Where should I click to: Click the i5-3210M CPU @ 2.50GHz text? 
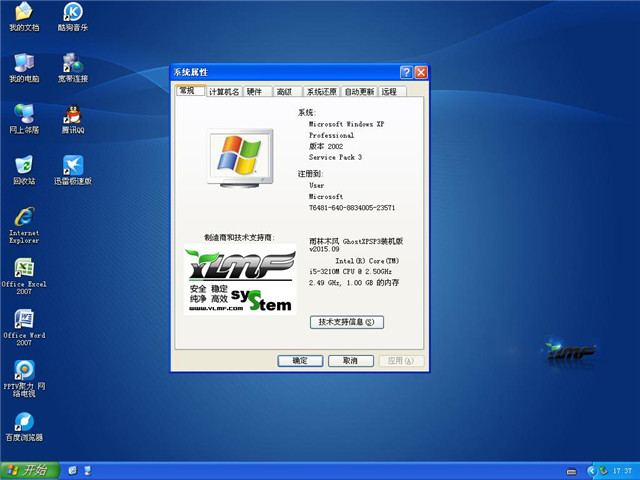coord(350,271)
